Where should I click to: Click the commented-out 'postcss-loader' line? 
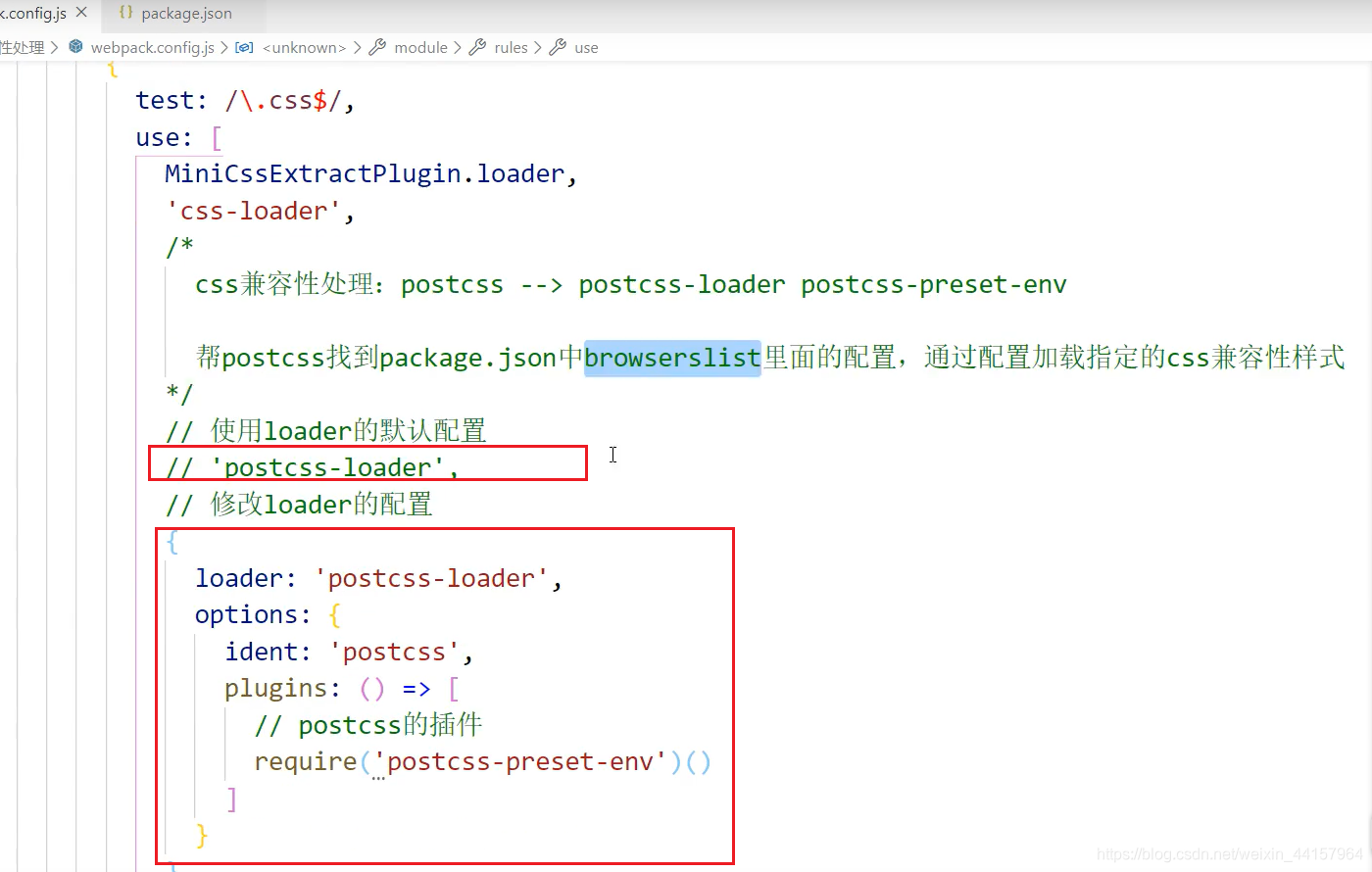313,467
